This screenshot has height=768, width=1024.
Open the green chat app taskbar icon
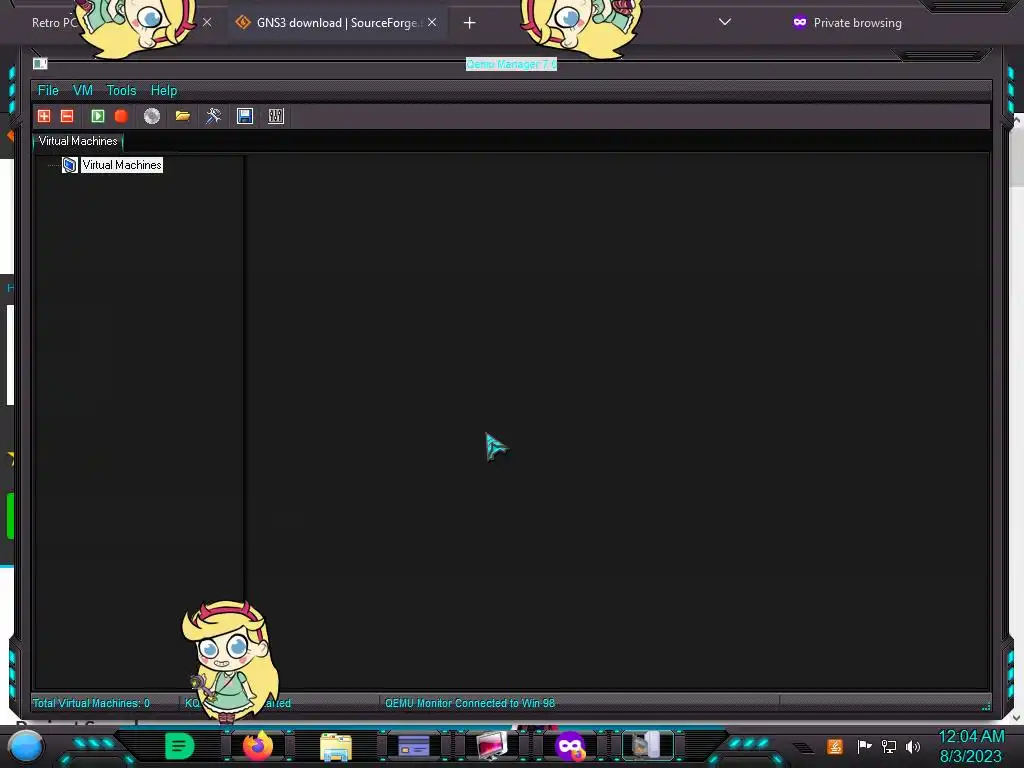click(180, 746)
